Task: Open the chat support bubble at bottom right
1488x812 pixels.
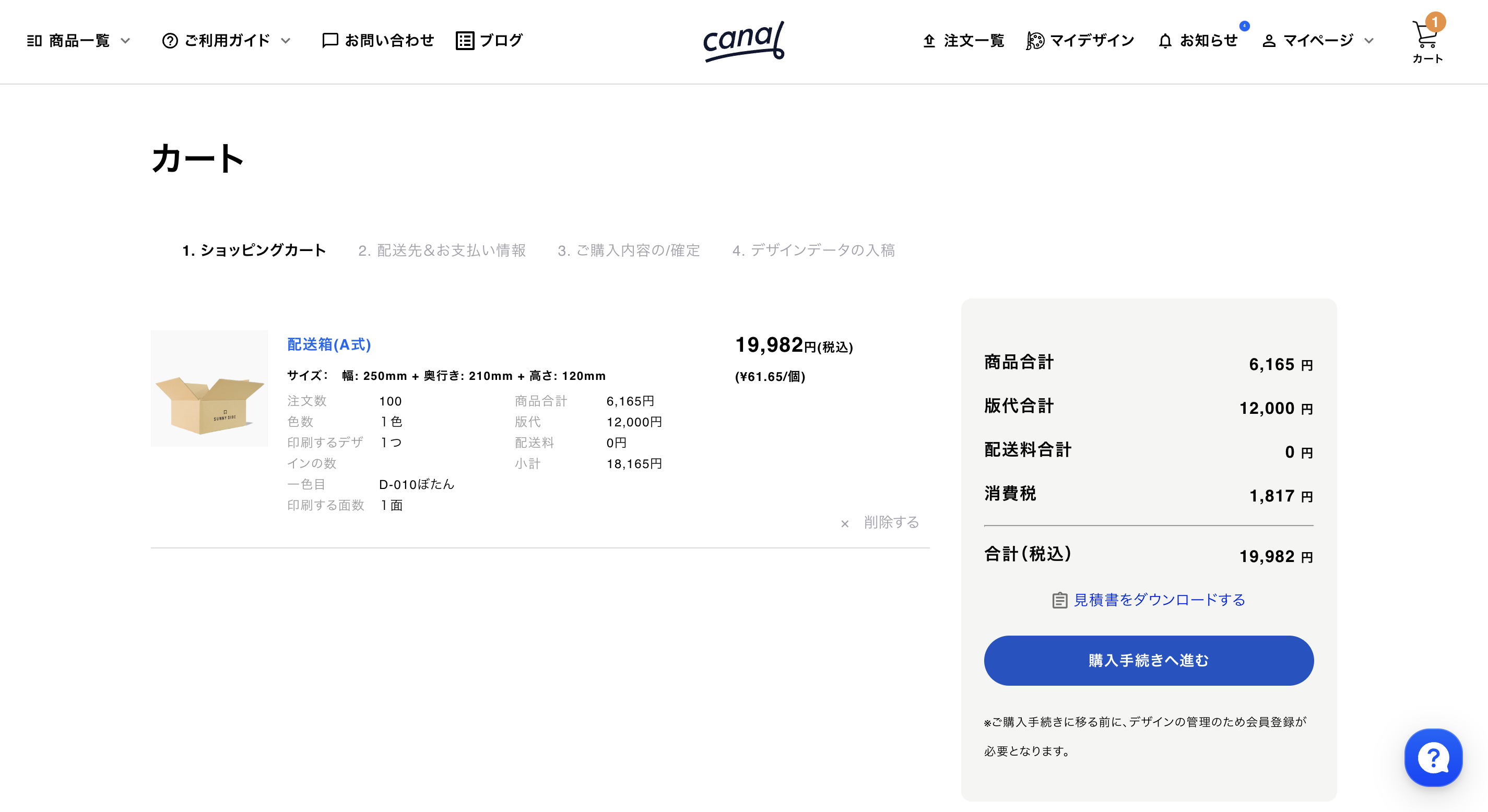Action: (1433, 758)
